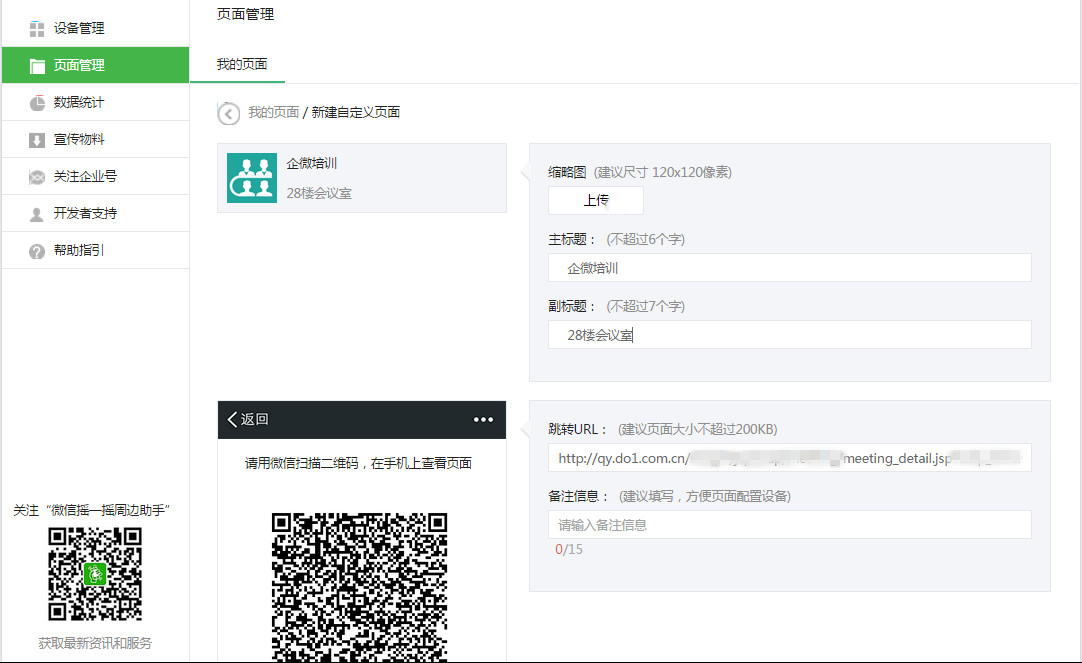Click the 返回 back chevron in phone preview
This screenshot has width=1082, height=663.
pyautogui.click(x=233, y=419)
